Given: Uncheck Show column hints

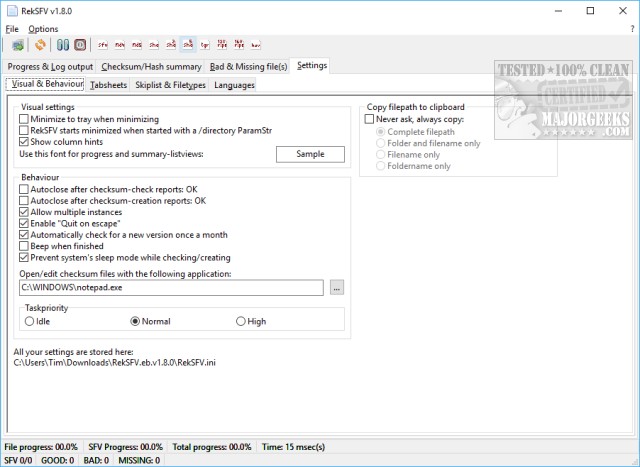Looking at the screenshot, I should pos(24,142).
